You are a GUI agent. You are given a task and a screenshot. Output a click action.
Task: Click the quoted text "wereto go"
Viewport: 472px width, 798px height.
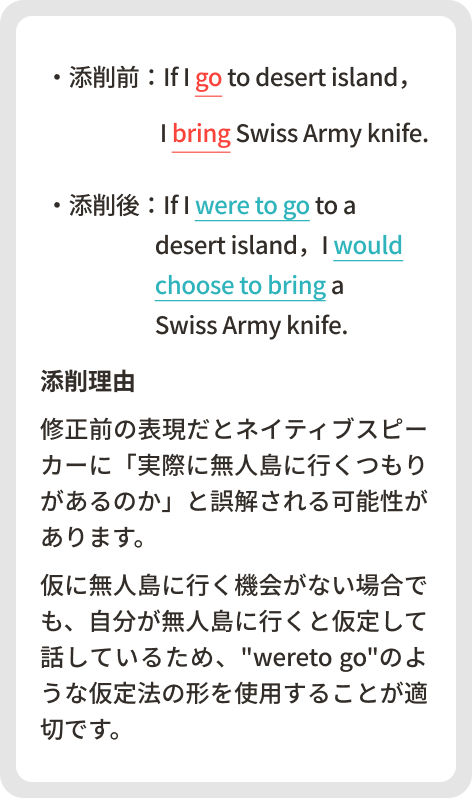pos(310,658)
